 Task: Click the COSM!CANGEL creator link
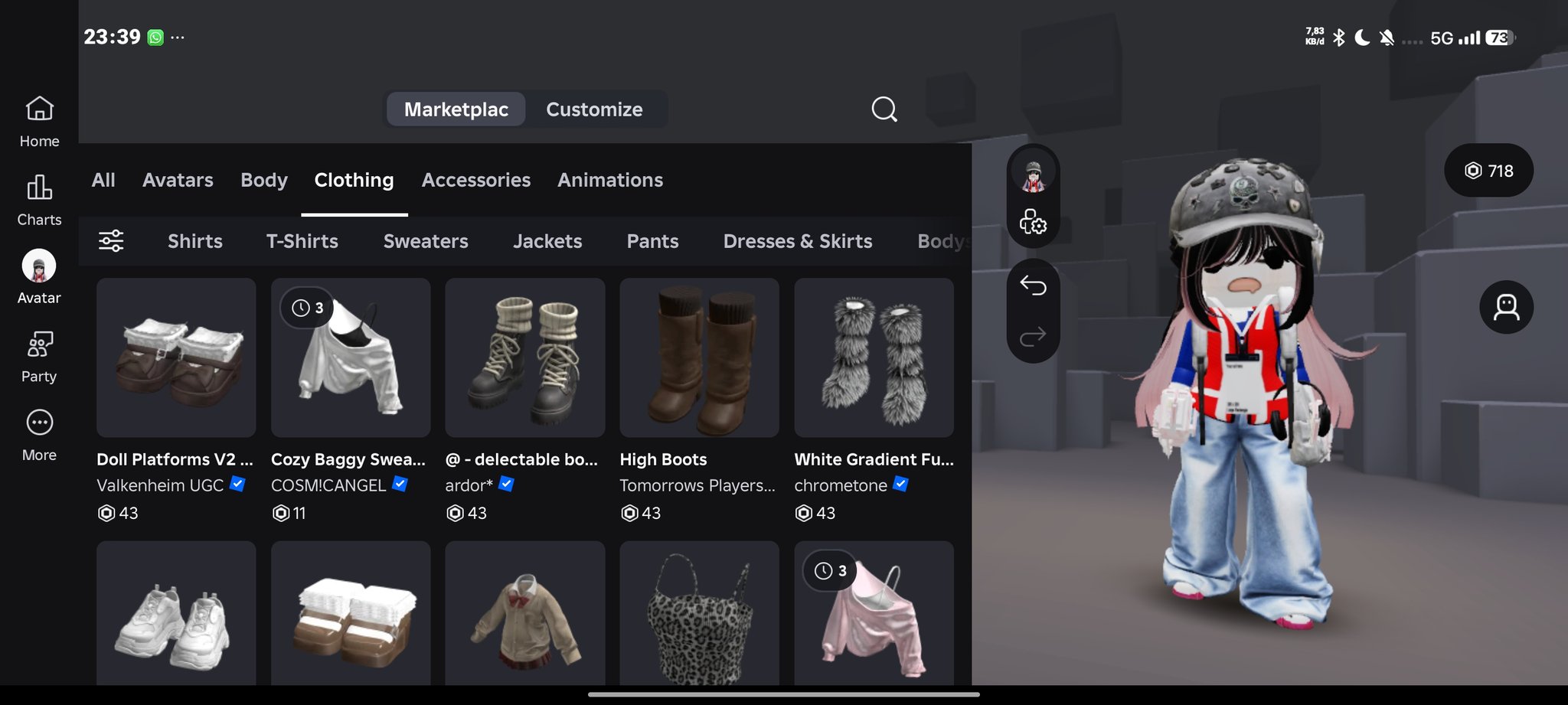[328, 485]
